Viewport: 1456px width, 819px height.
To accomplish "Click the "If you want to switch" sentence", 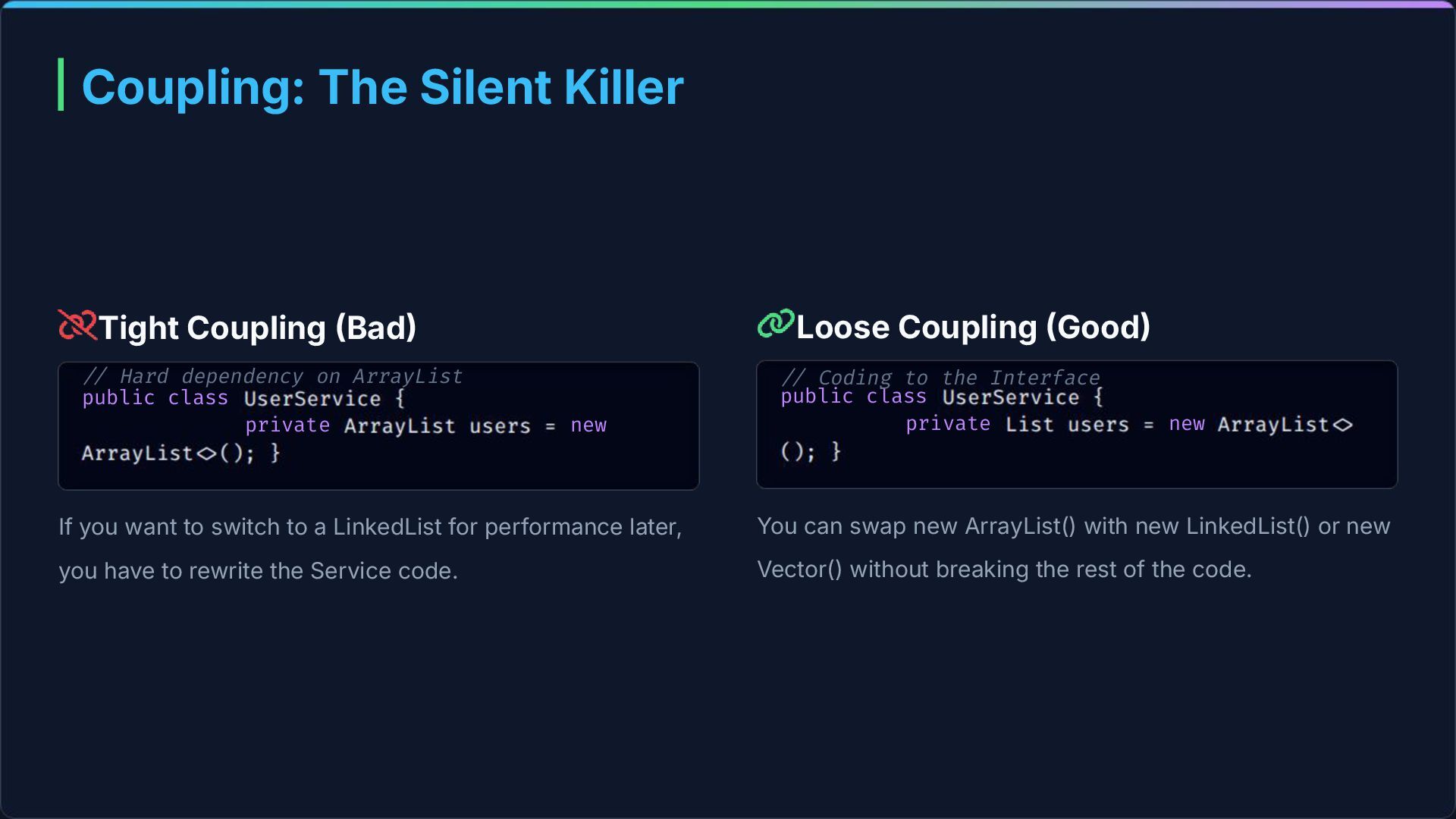I will pos(370,526).
